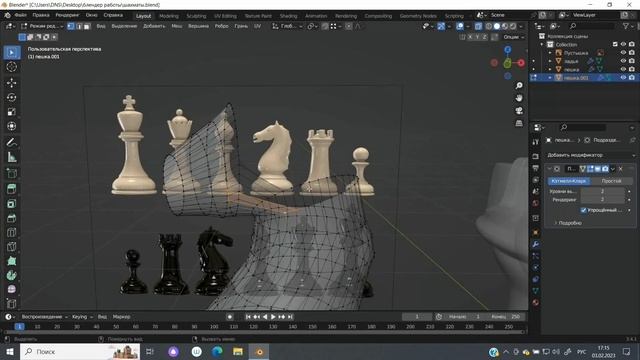The height and width of the screenshot is (360, 640).
Task: Open Добавить модификатор dropdown
Action: 590,155
